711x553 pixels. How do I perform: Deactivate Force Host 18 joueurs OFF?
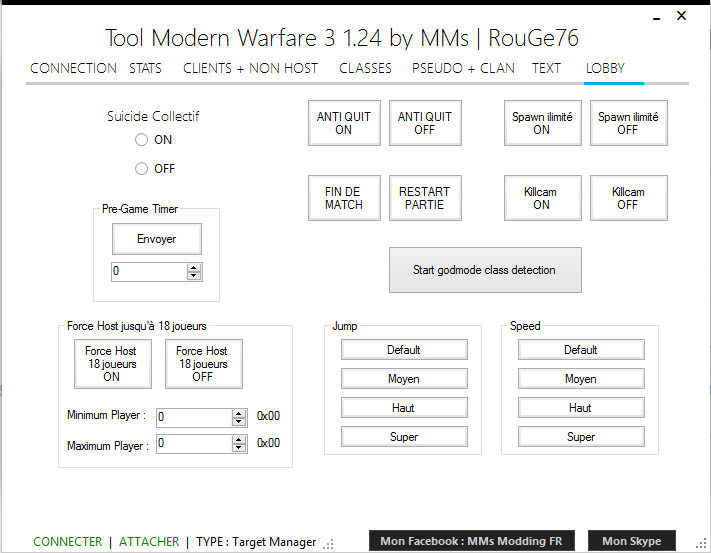tap(204, 364)
